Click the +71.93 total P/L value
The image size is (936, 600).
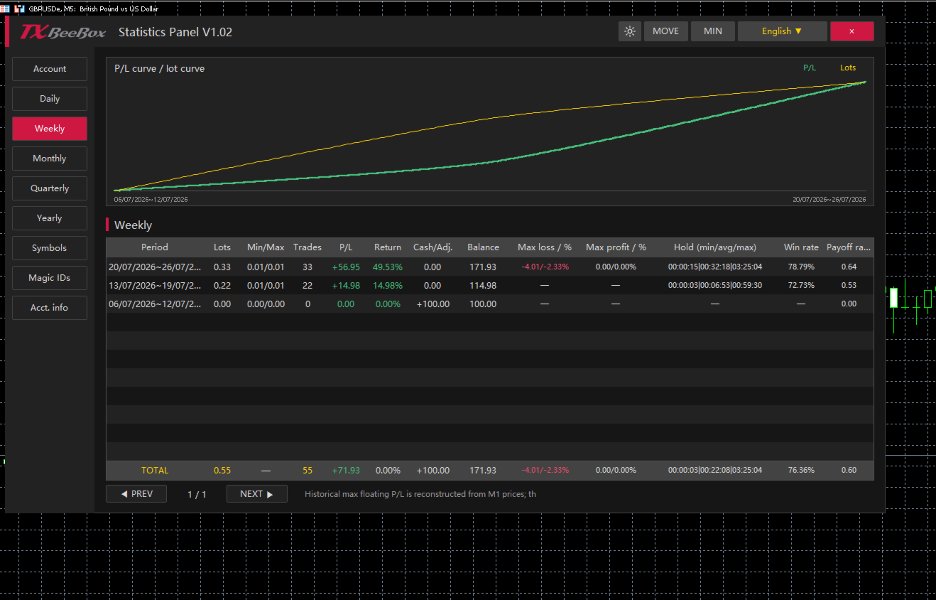click(x=346, y=470)
